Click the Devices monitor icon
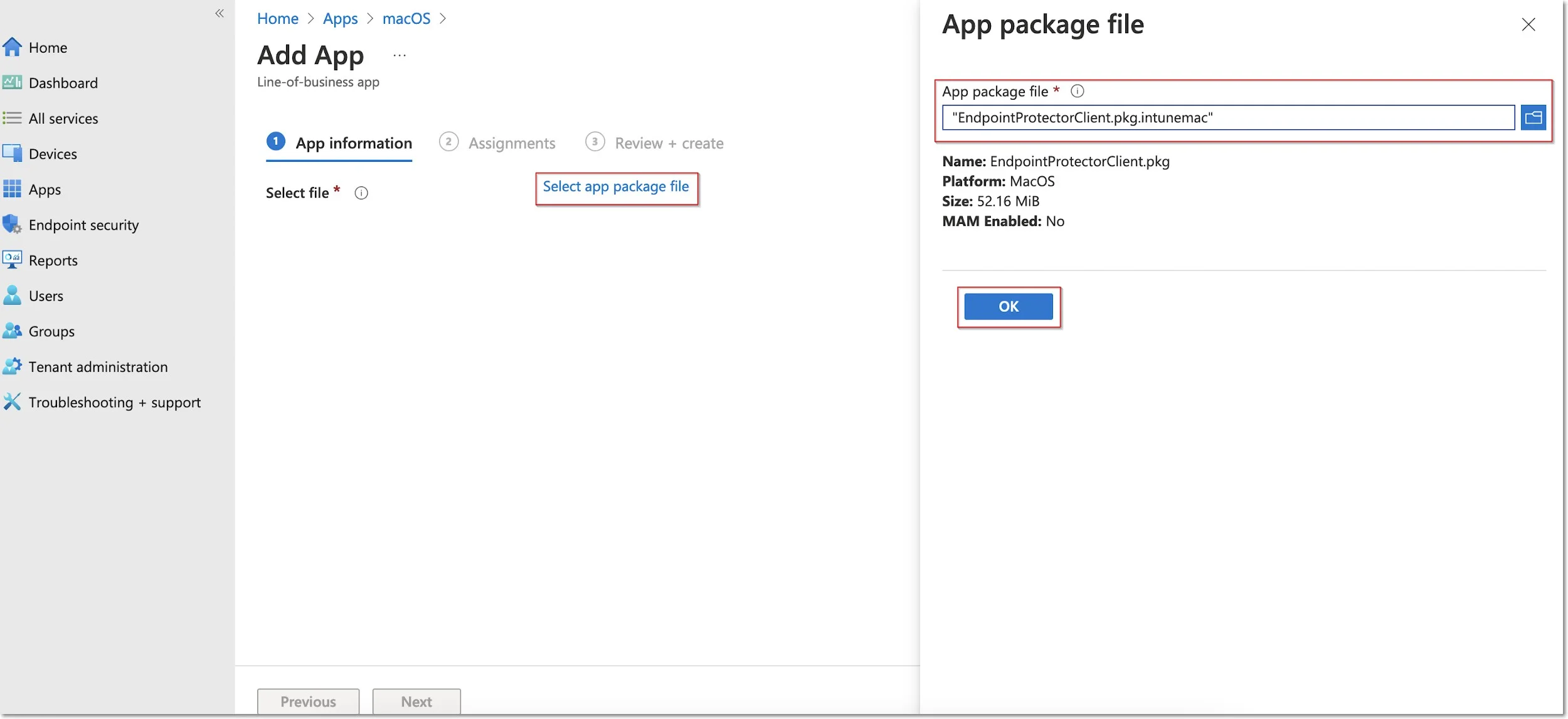This screenshot has width=1568, height=719. tap(13, 153)
